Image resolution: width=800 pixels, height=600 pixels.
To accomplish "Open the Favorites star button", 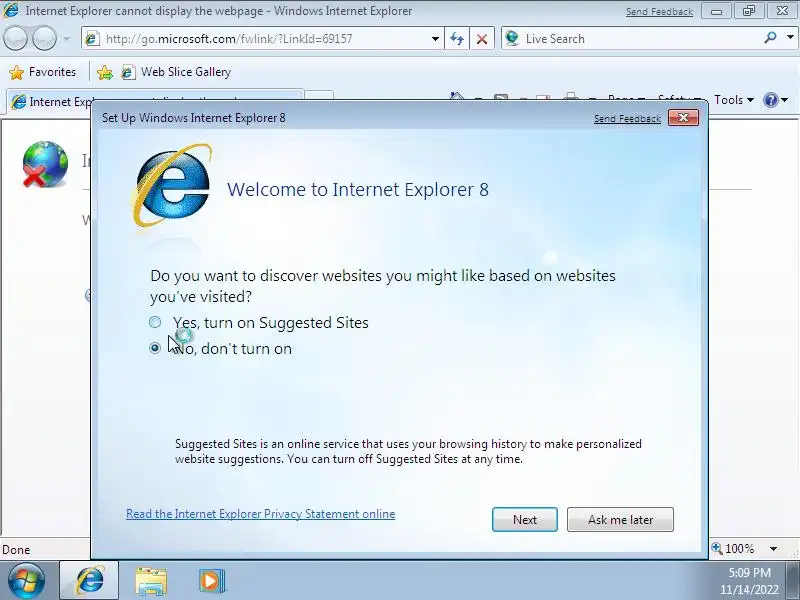I will (43, 72).
